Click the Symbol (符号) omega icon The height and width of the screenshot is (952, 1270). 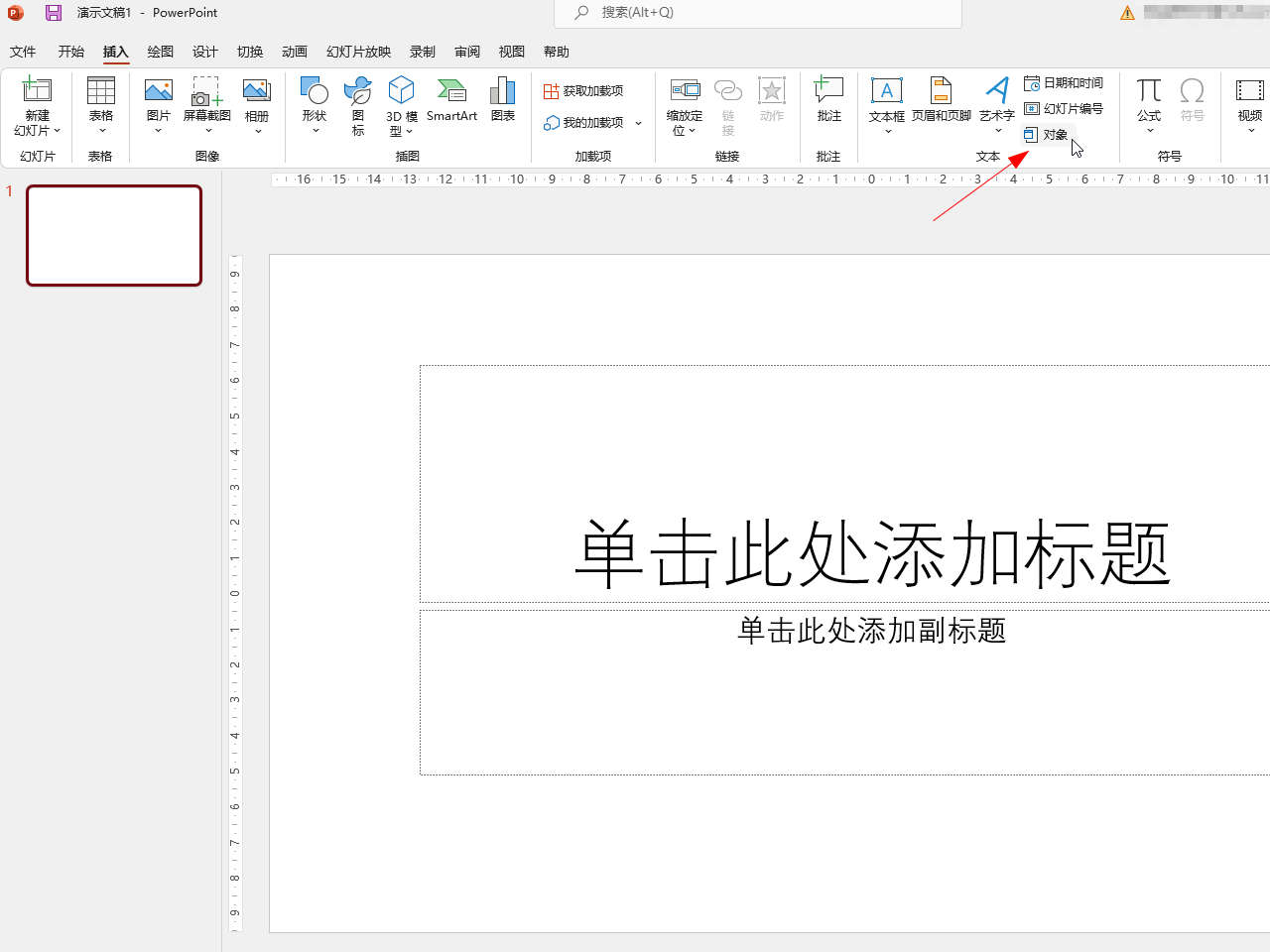click(1193, 91)
